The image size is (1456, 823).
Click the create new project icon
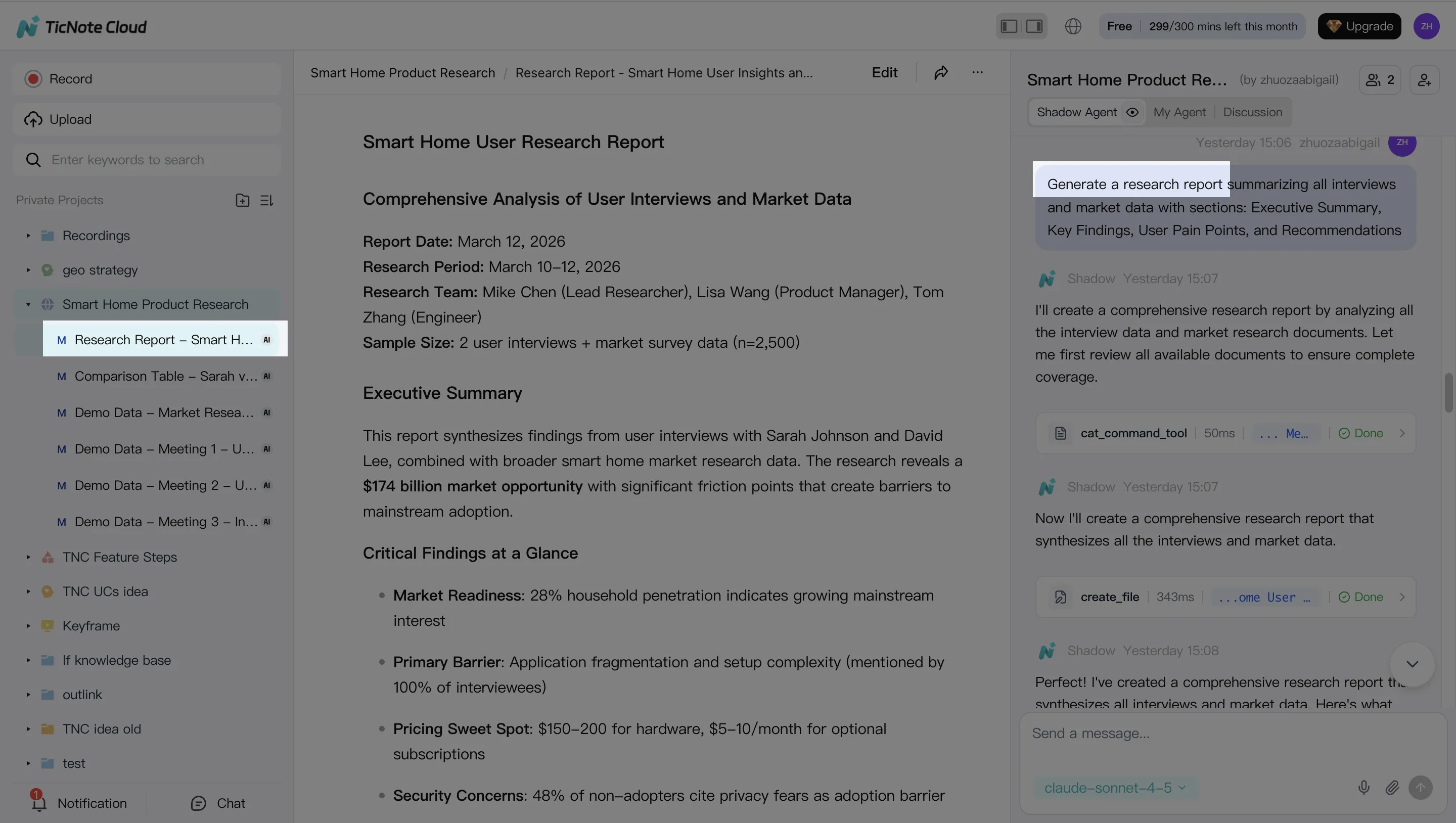pyautogui.click(x=243, y=200)
